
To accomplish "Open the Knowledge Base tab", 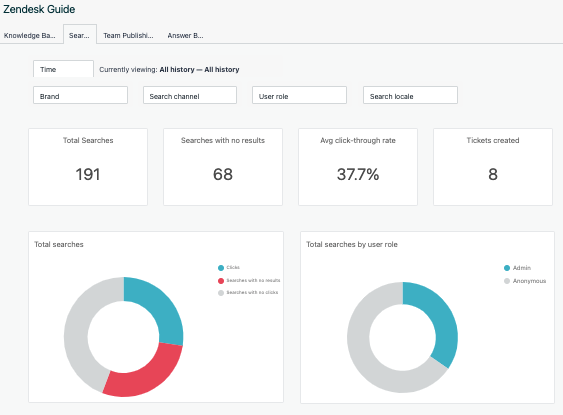I will coord(29,36).
